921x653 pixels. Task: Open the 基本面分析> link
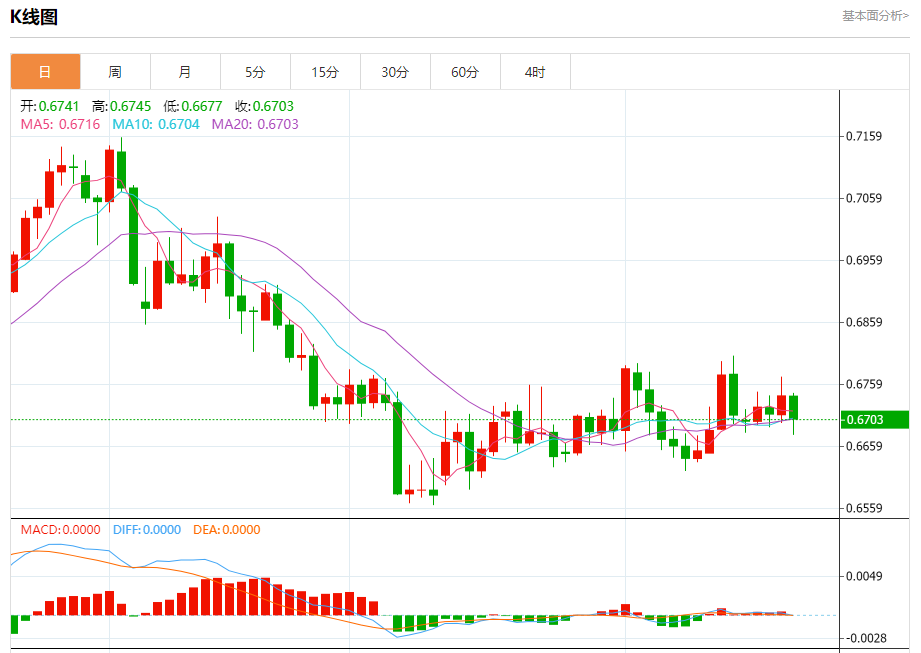pyautogui.click(x=875, y=16)
